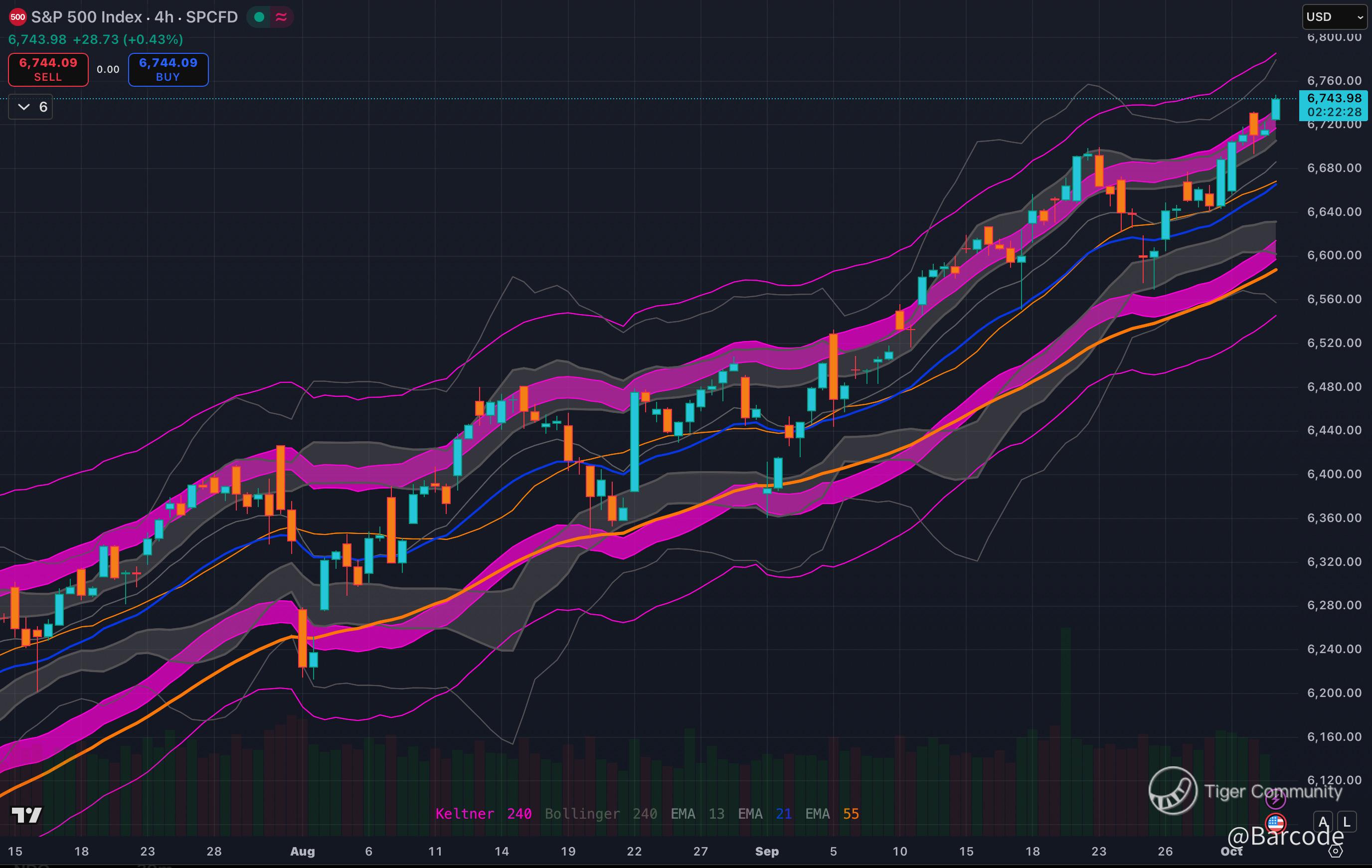Toggle log scale with the L button
The width and height of the screenshot is (1372, 868).
click(1347, 822)
